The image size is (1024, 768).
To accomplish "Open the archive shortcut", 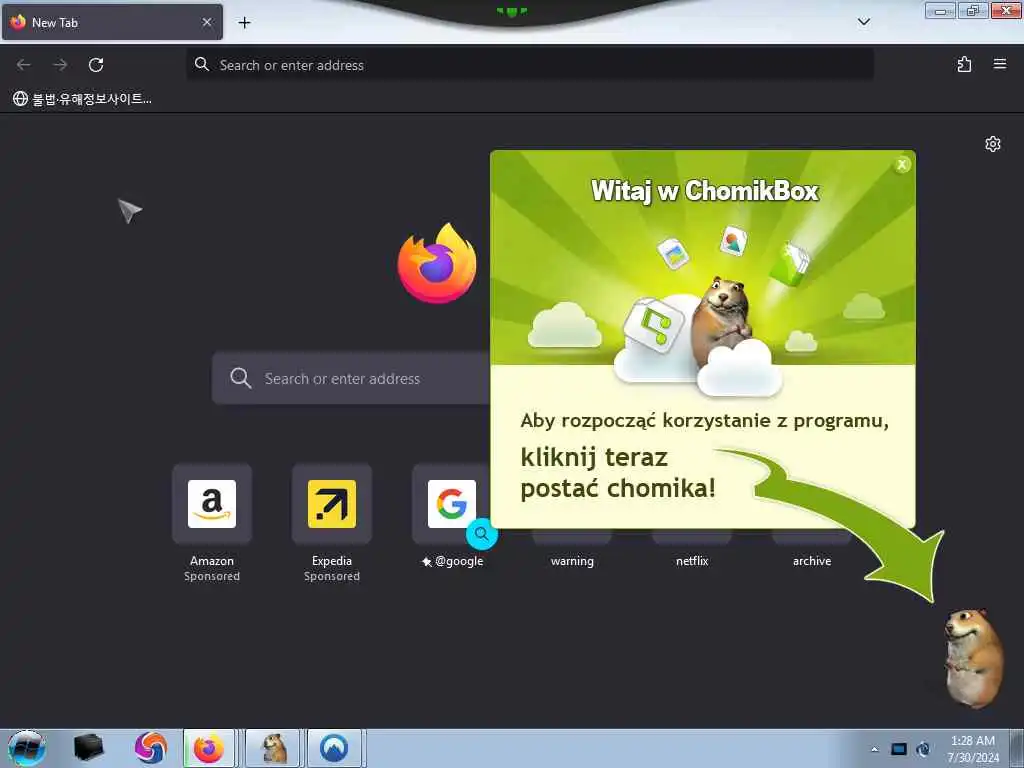I will (812, 561).
